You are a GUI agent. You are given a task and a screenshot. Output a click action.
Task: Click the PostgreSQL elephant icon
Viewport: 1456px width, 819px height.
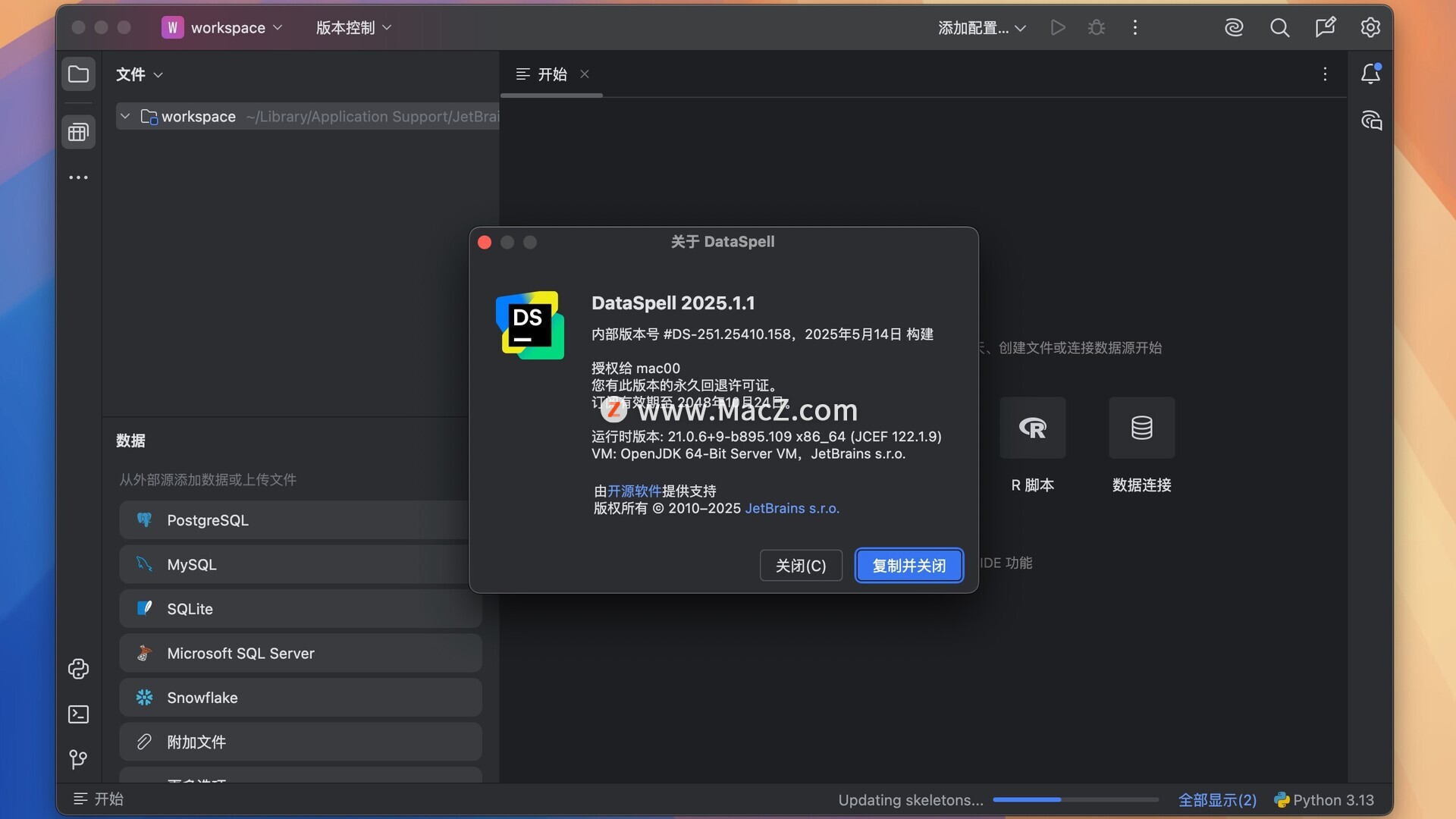coord(144,520)
